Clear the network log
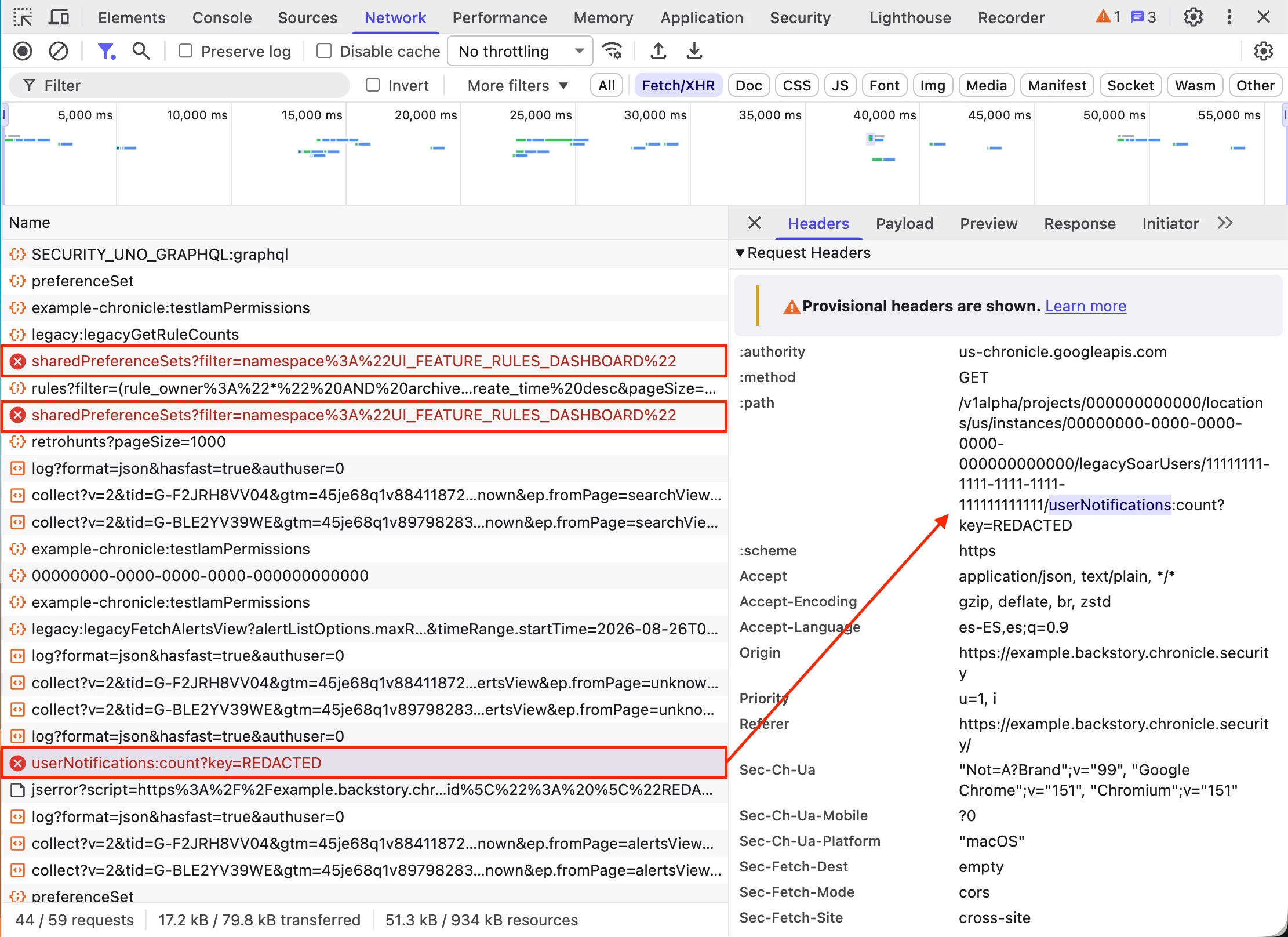The image size is (1288, 937). point(58,51)
